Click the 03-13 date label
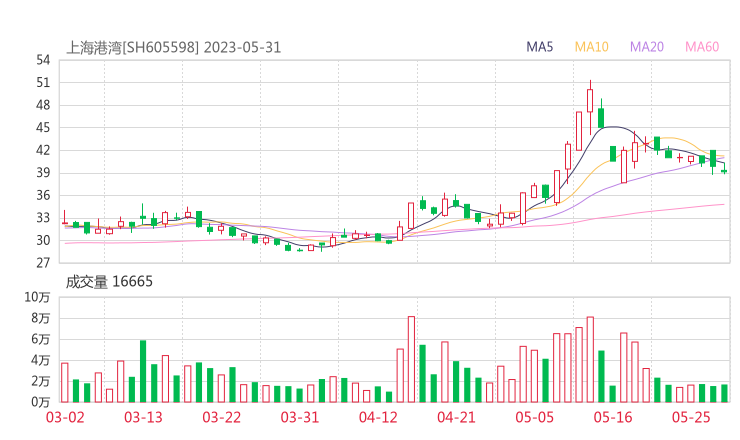The height and width of the screenshot is (440, 740). [143, 417]
